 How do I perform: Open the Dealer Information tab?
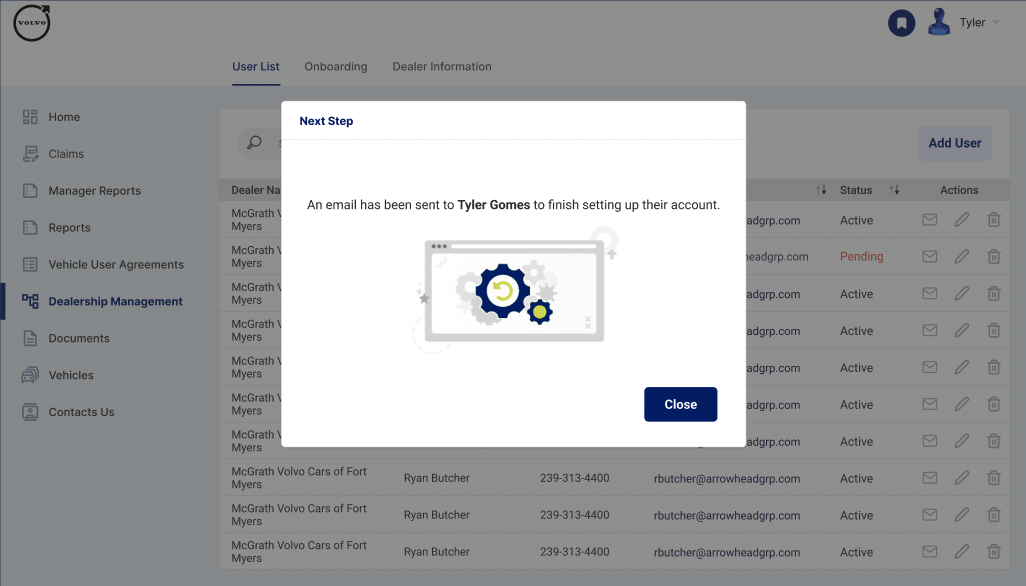pyautogui.click(x=441, y=66)
